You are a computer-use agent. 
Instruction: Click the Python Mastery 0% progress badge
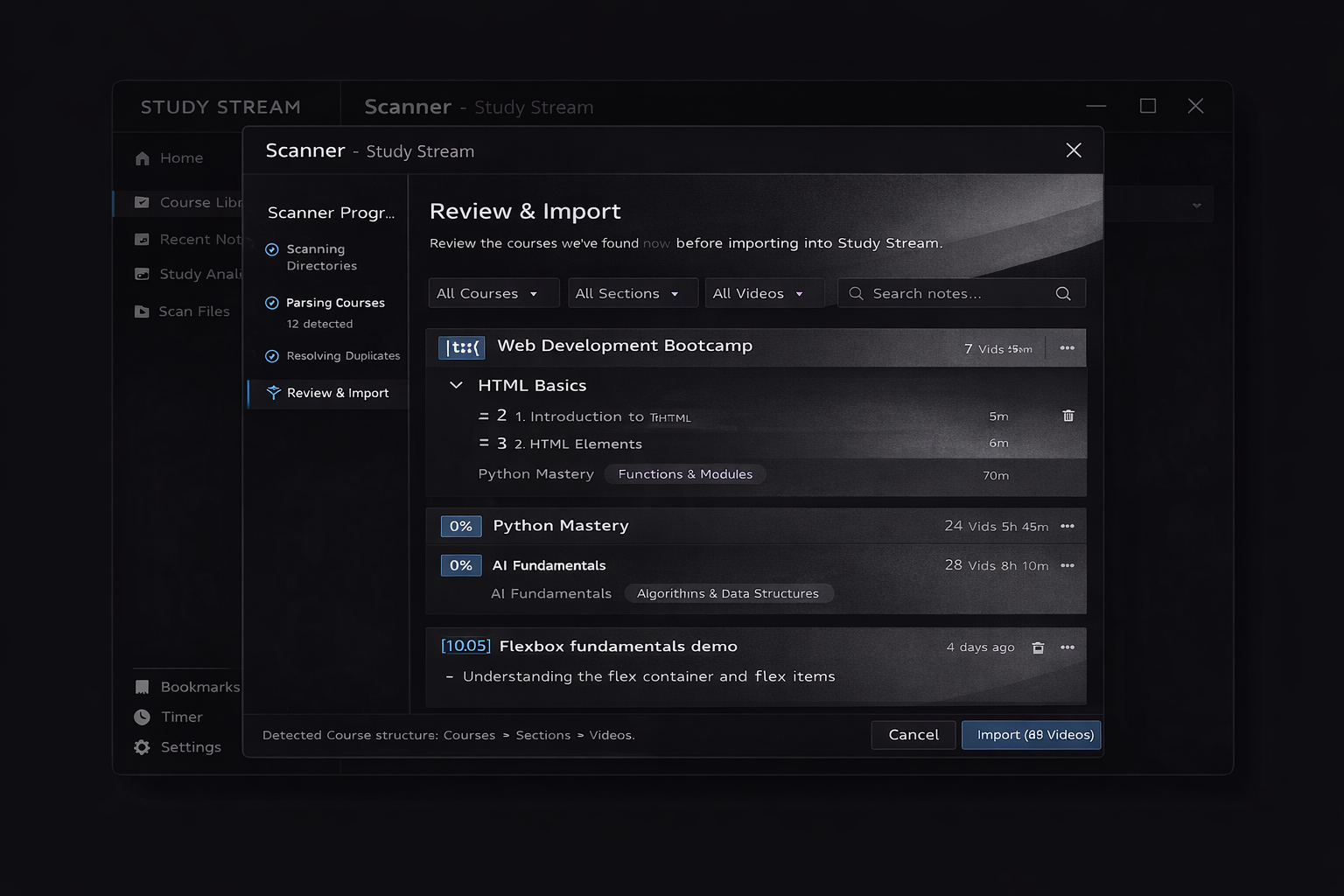click(x=461, y=526)
